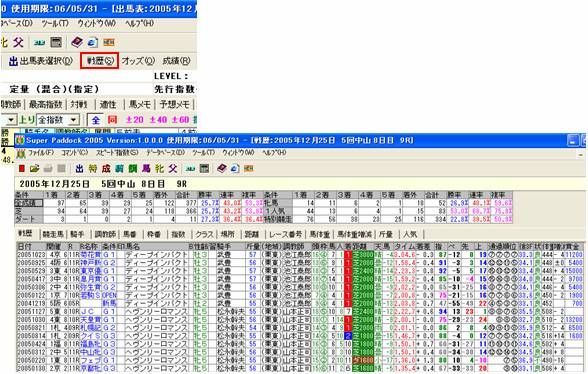Click purple 馬 icon in front toolbar

(x=146, y=169)
